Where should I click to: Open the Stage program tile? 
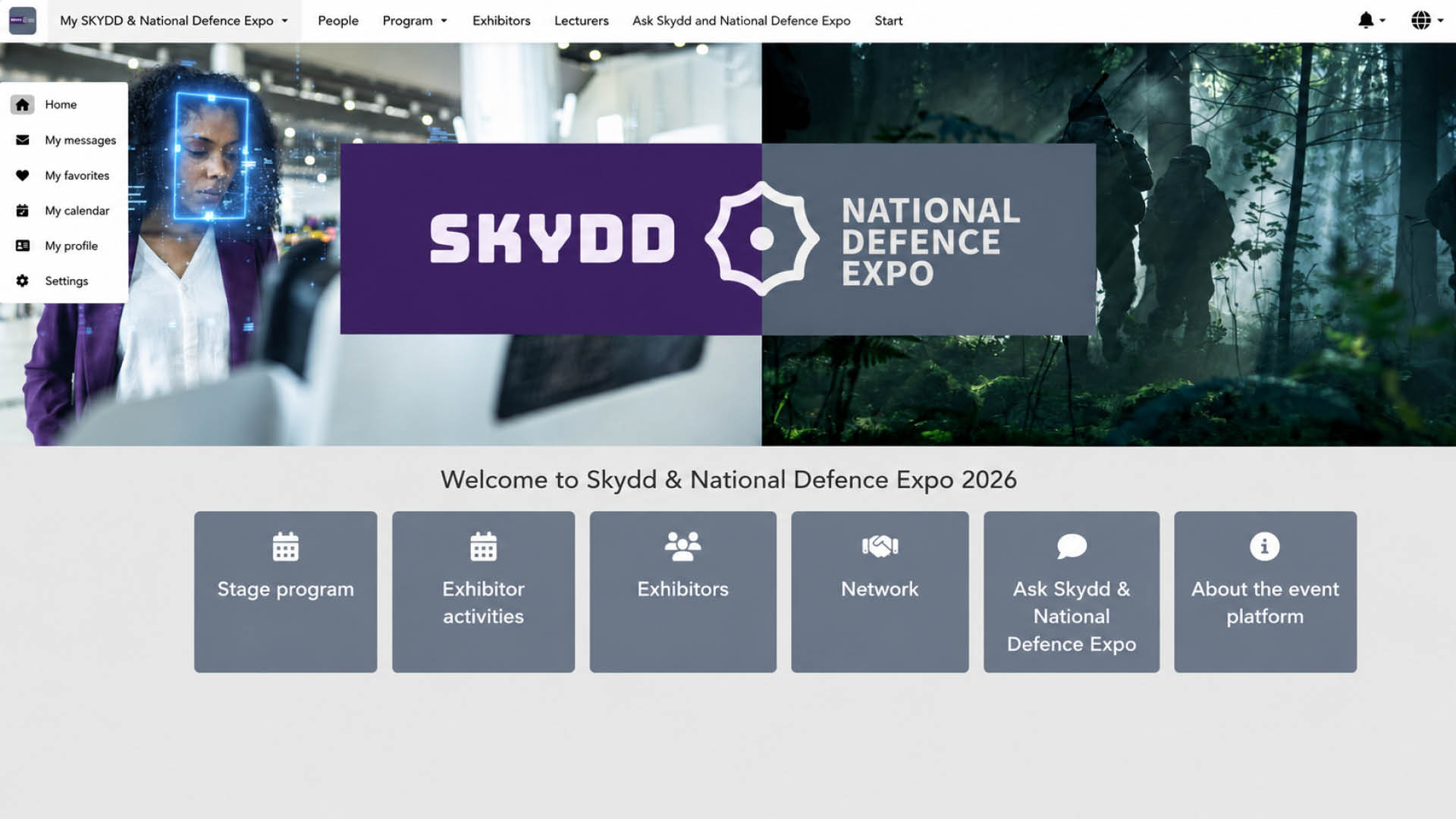(x=285, y=591)
